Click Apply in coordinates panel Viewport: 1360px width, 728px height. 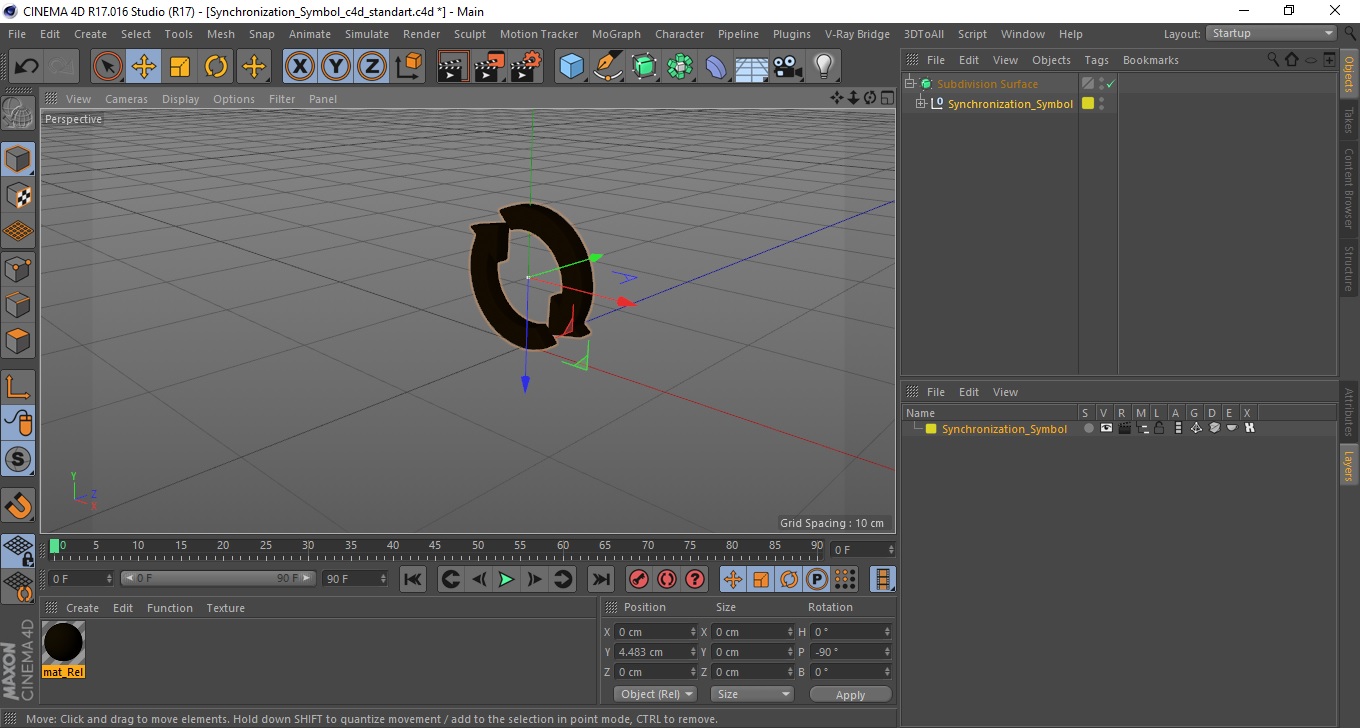(850, 695)
